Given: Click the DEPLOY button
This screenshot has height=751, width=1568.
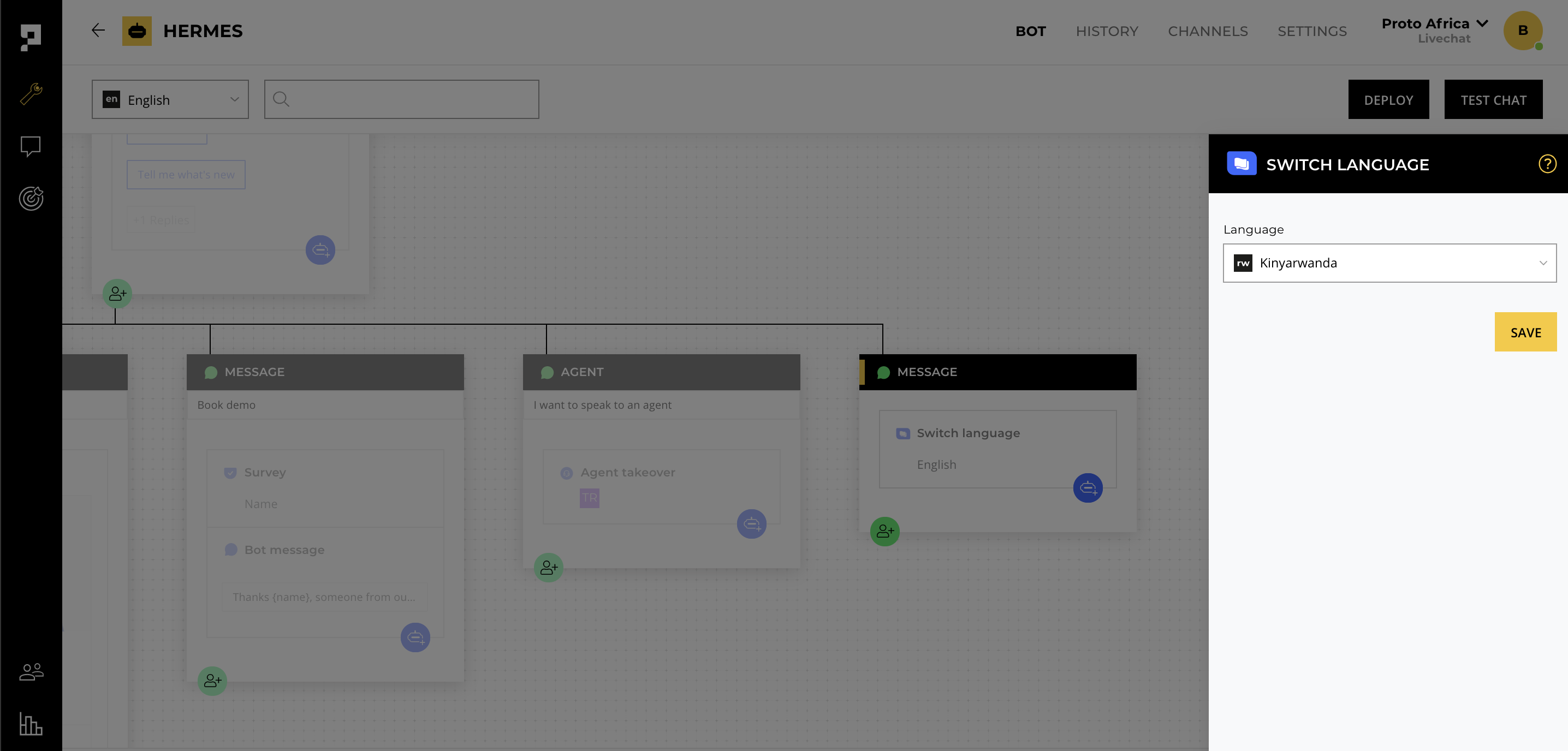Looking at the screenshot, I should (x=1388, y=99).
